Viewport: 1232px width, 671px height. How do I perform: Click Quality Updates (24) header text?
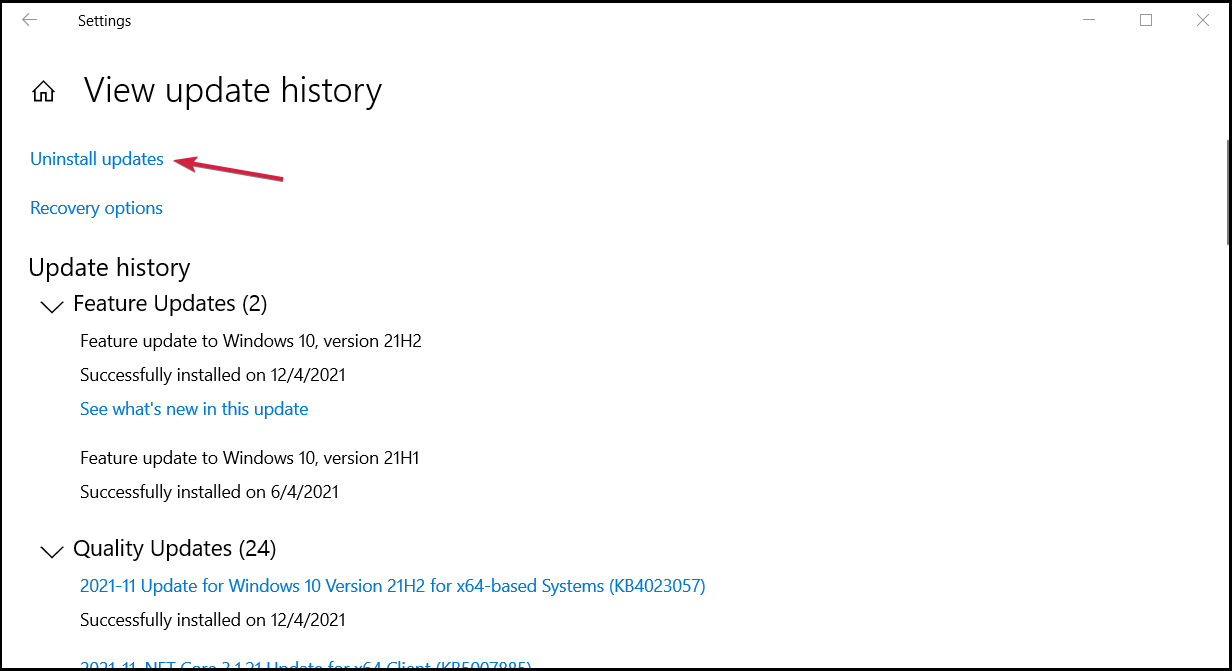(x=175, y=549)
